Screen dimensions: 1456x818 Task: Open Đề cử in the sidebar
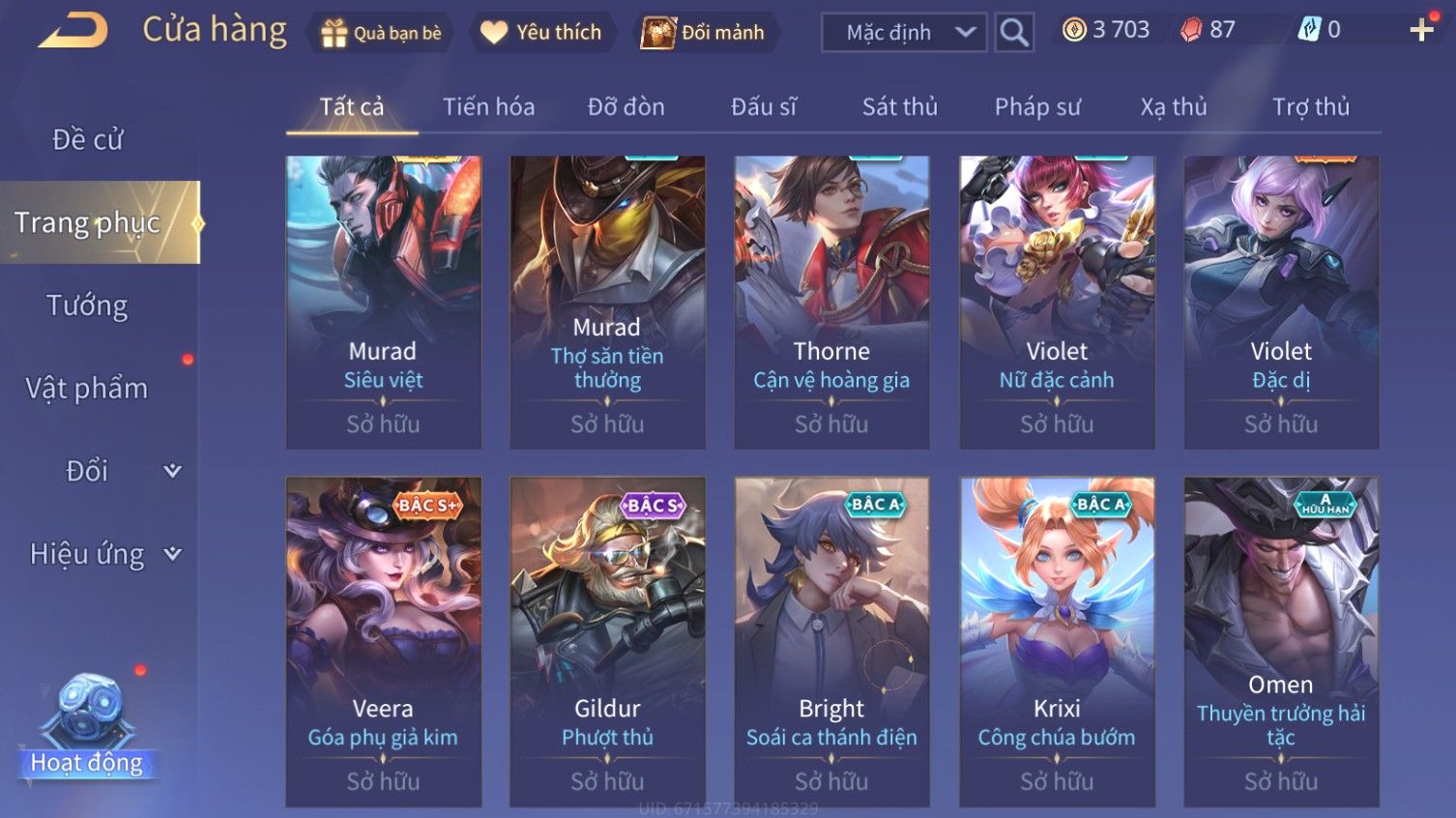87,139
